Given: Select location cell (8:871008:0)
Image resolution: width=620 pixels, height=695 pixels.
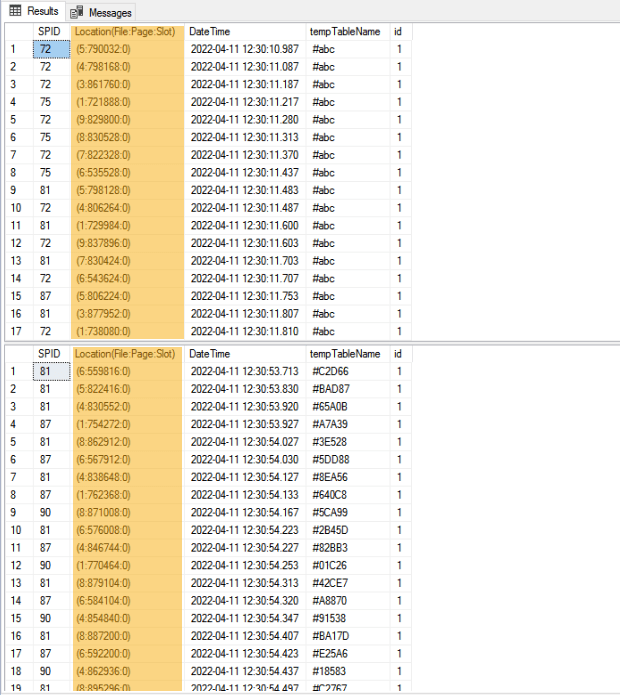Looking at the screenshot, I should point(127,512).
